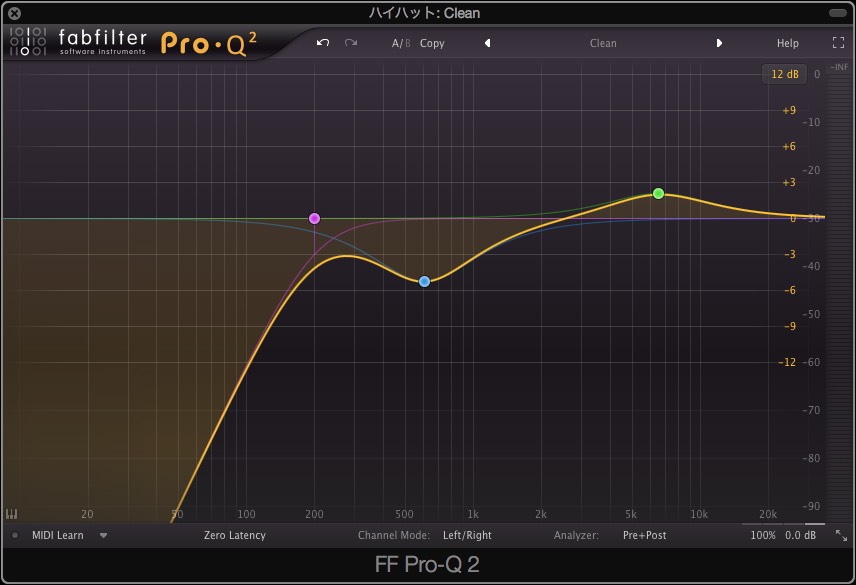
Task: Toggle the MIDI Learn indicator dot
Action: point(15,535)
